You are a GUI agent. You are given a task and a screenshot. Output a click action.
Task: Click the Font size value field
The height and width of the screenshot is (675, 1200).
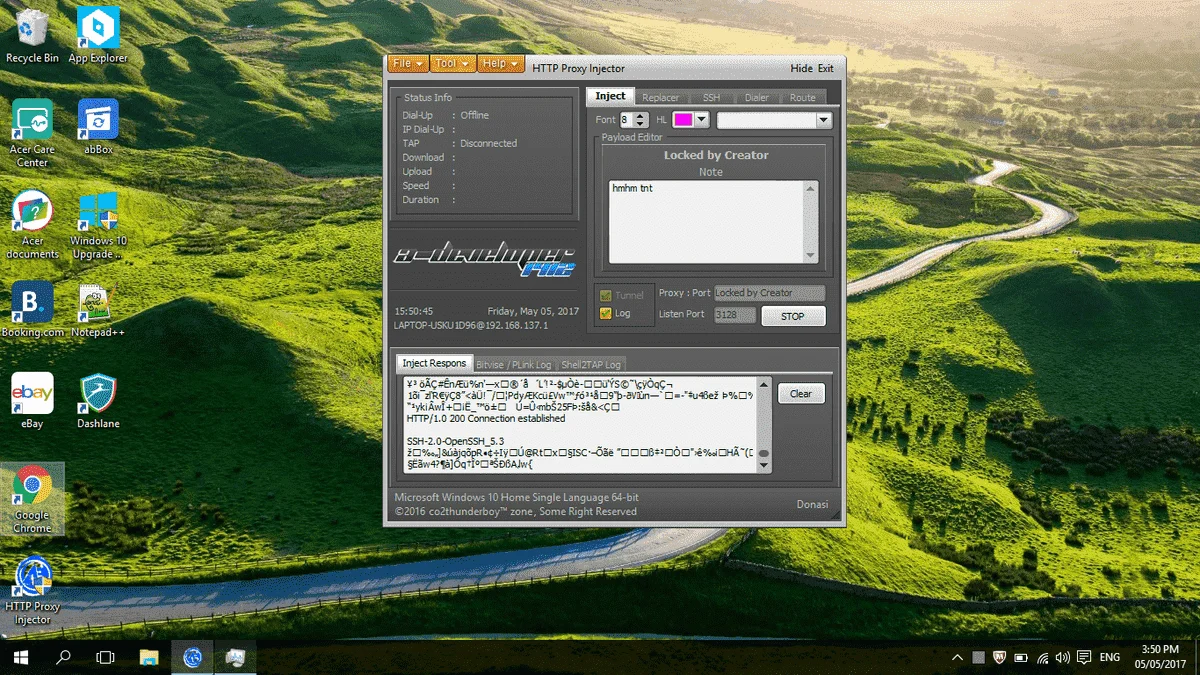627,120
